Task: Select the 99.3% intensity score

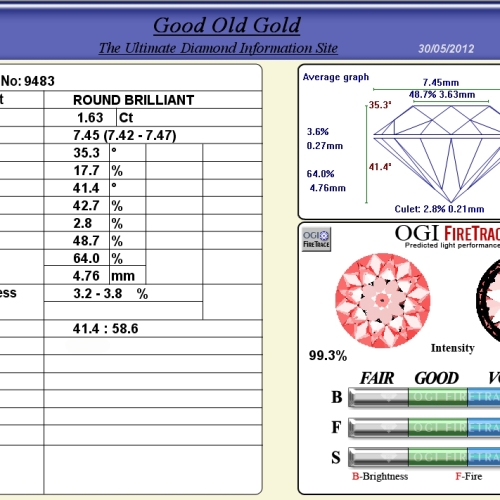Action: [x=328, y=355]
